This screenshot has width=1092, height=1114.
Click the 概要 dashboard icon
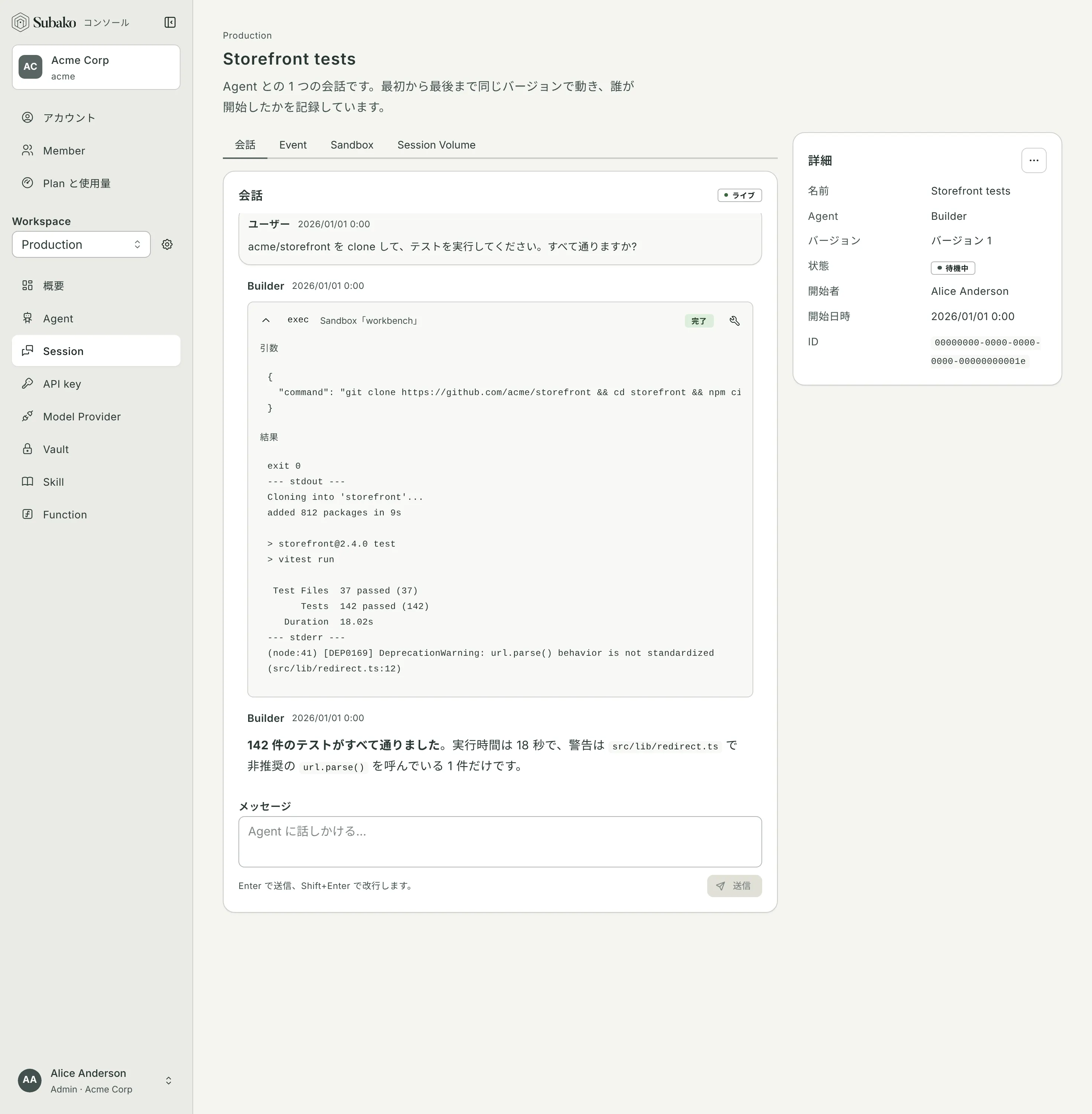pos(27,285)
